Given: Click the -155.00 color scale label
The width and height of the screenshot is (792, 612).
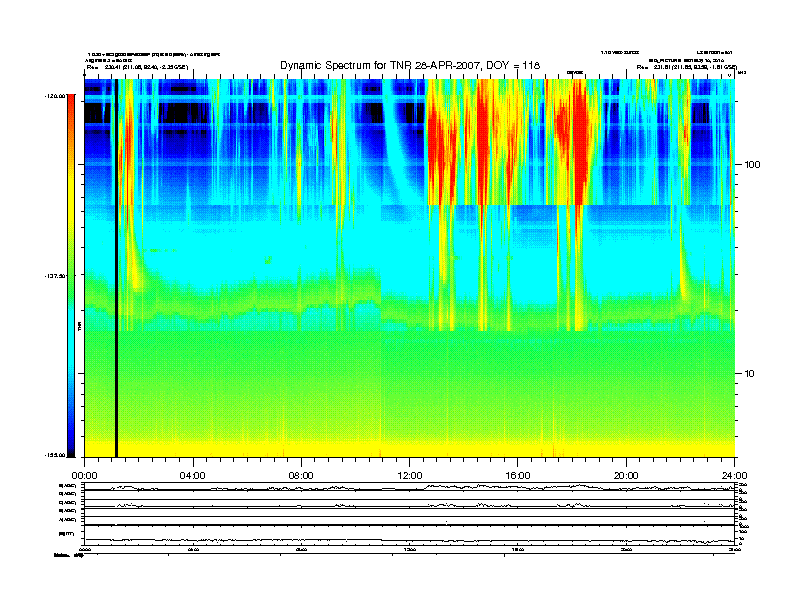Looking at the screenshot, I should (x=55, y=455).
